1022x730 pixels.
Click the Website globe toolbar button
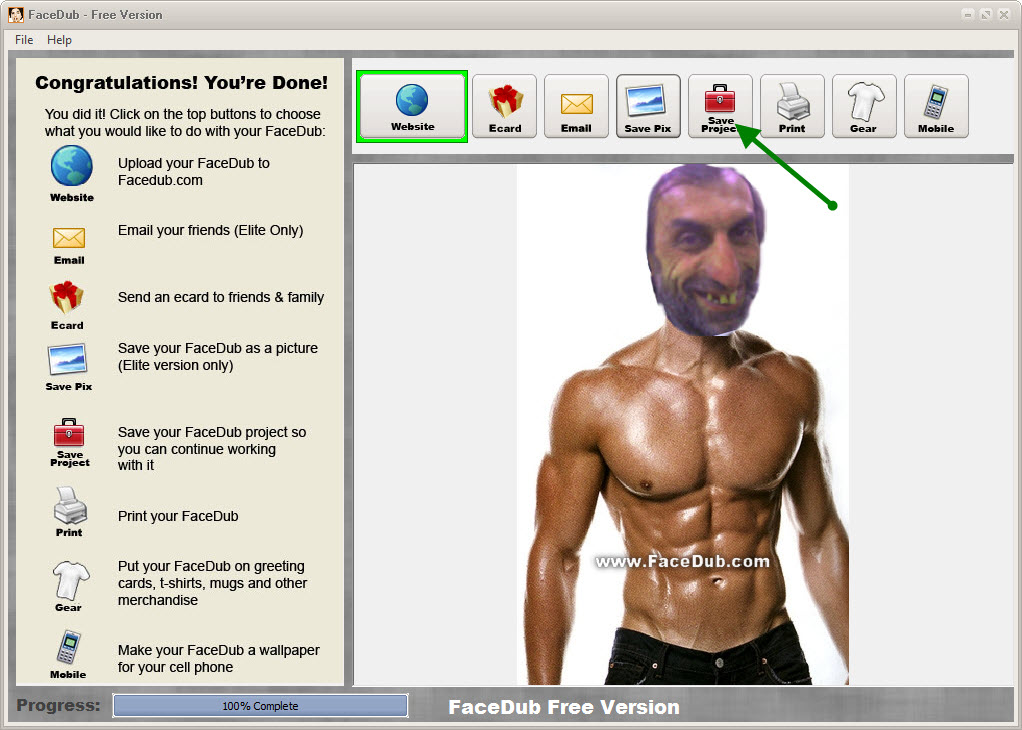click(x=412, y=106)
